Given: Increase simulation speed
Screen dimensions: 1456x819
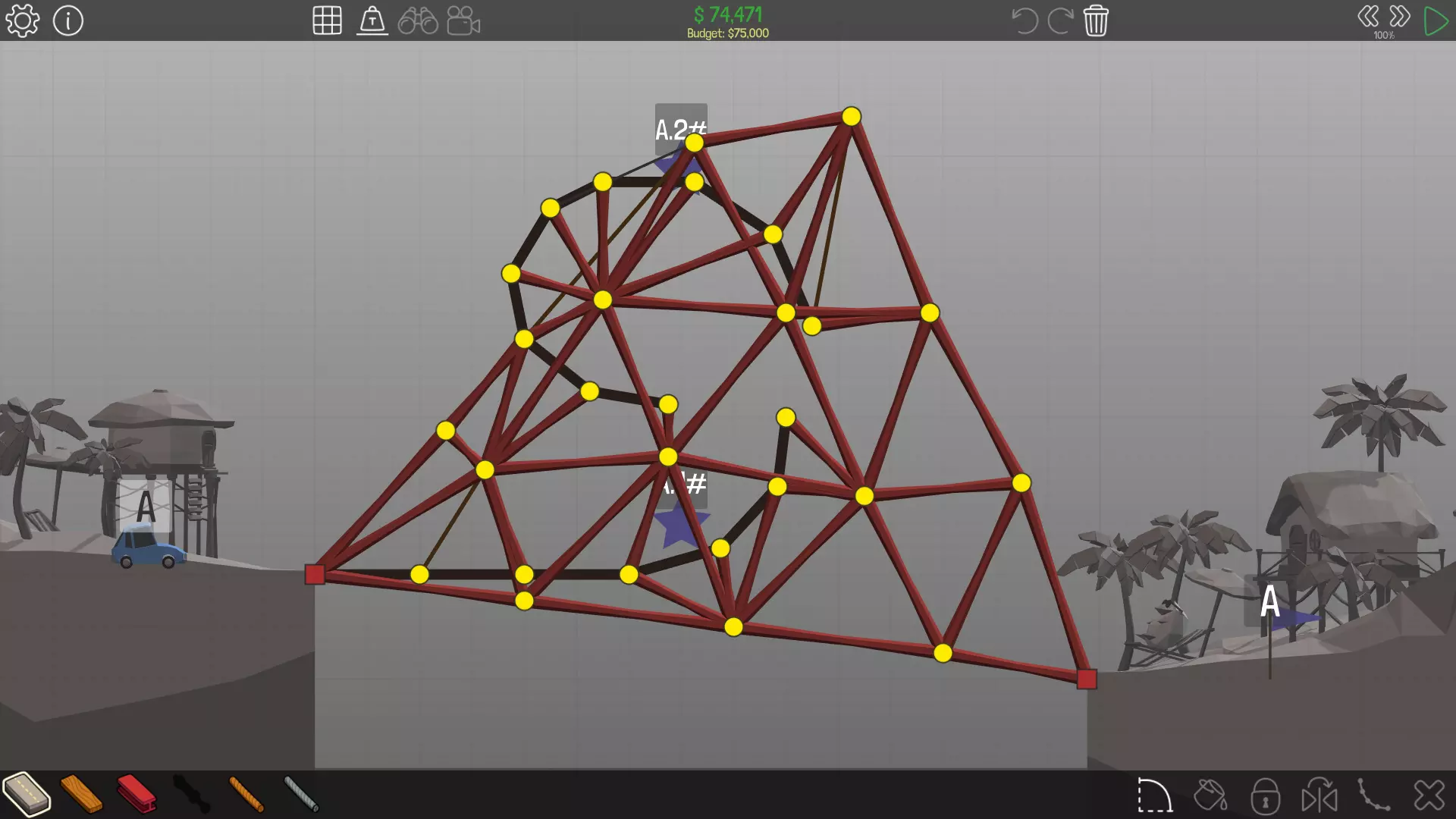Looking at the screenshot, I should (1400, 17).
